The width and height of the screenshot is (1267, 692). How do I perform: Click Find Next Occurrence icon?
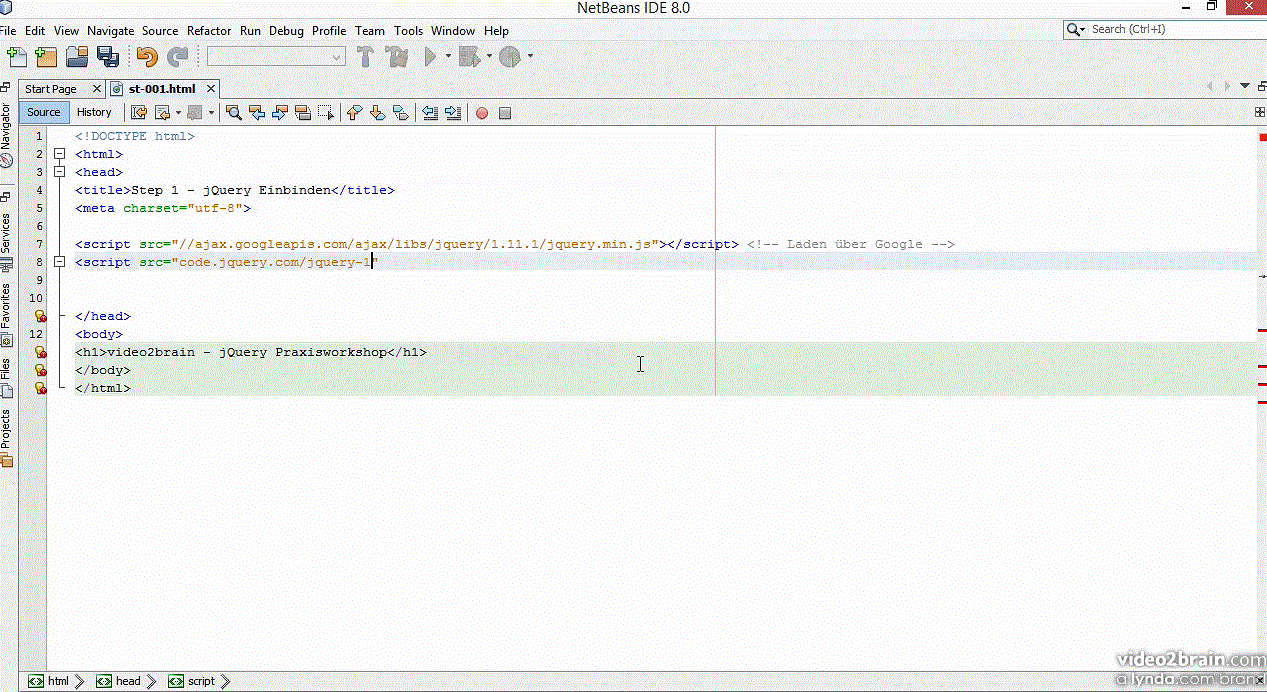pyautogui.click(x=280, y=113)
